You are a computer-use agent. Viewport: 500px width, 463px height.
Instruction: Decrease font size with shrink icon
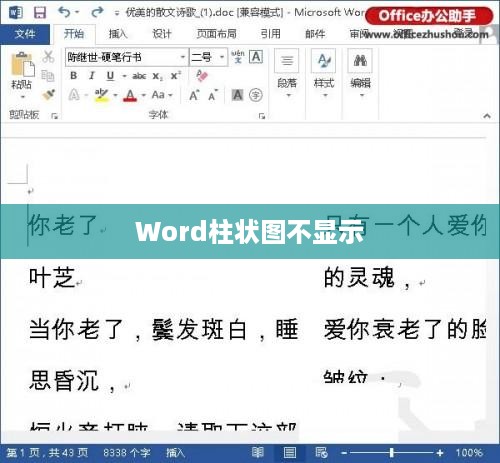tap(213, 96)
